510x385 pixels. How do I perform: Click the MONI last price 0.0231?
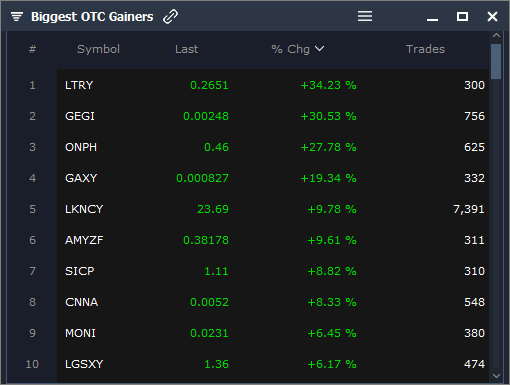(x=209, y=333)
